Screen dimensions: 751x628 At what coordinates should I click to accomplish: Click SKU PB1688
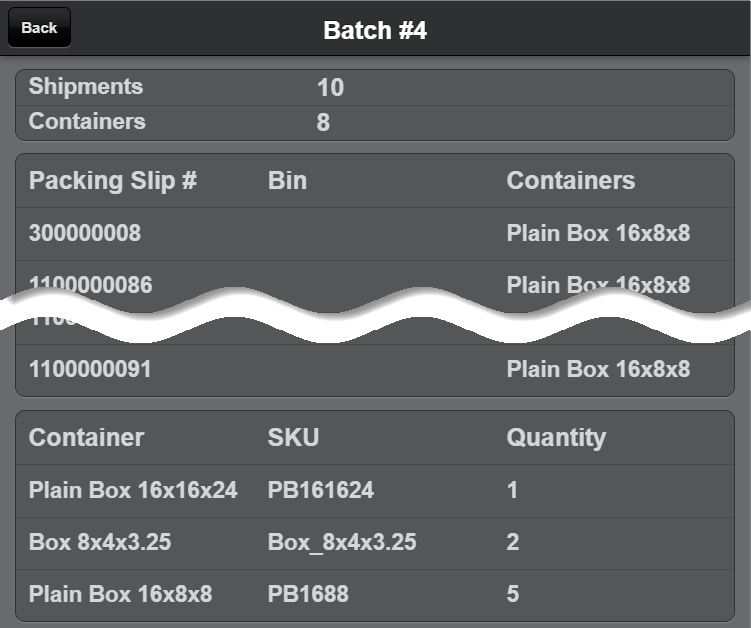pyautogui.click(x=308, y=594)
